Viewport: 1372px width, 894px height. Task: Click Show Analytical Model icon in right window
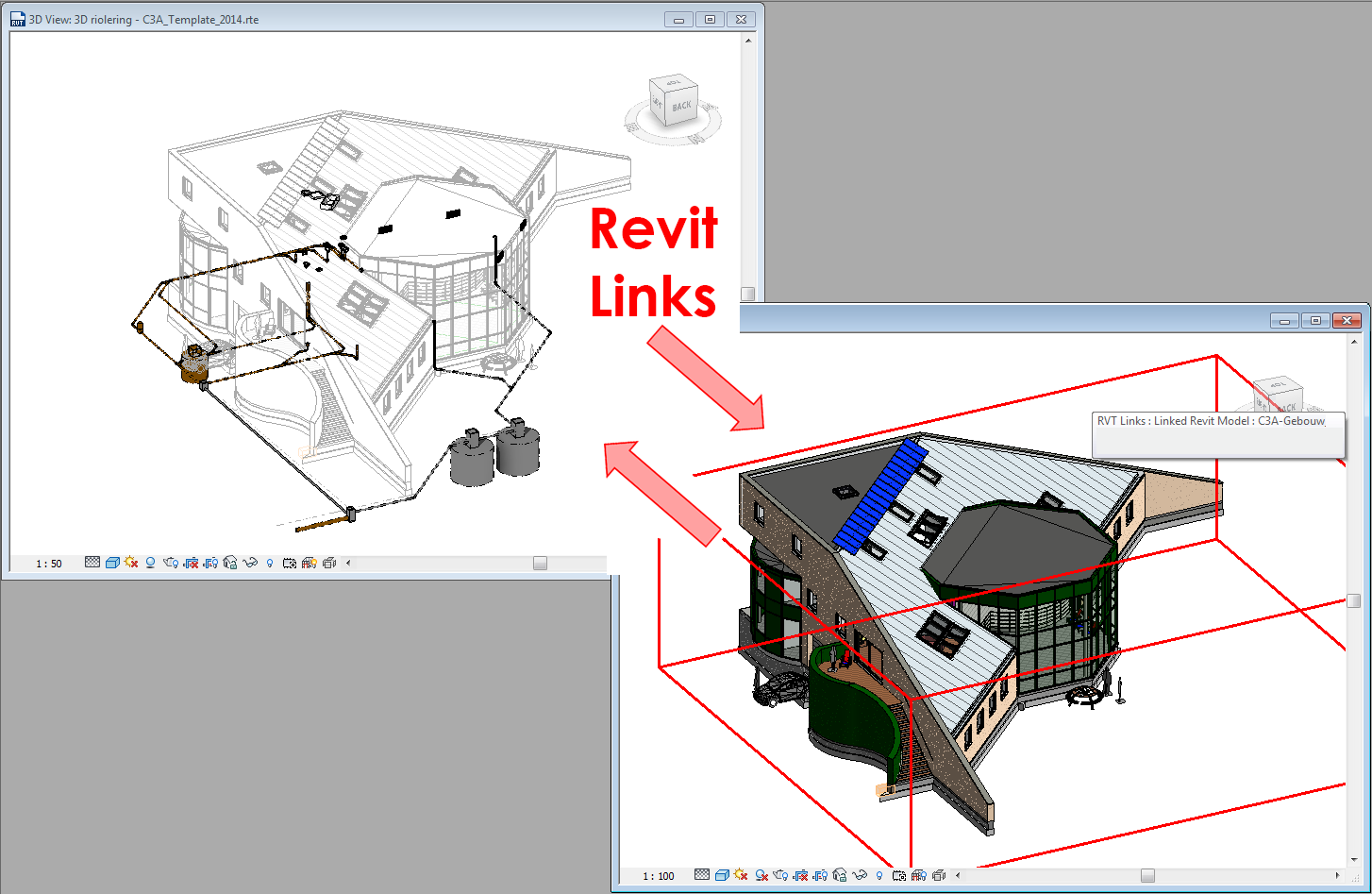pyautogui.click(x=918, y=875)
